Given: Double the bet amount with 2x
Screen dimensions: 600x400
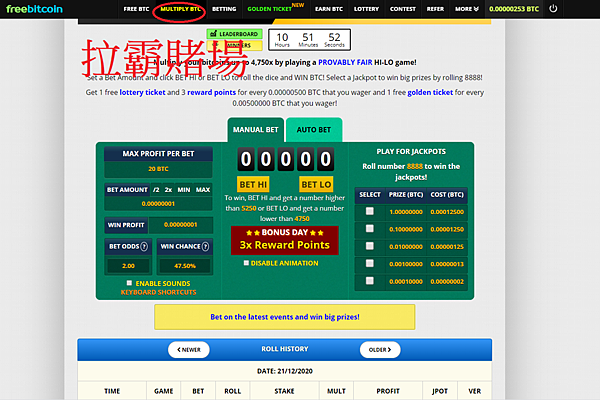Looking at the screenshot, I should coord(168,190).
